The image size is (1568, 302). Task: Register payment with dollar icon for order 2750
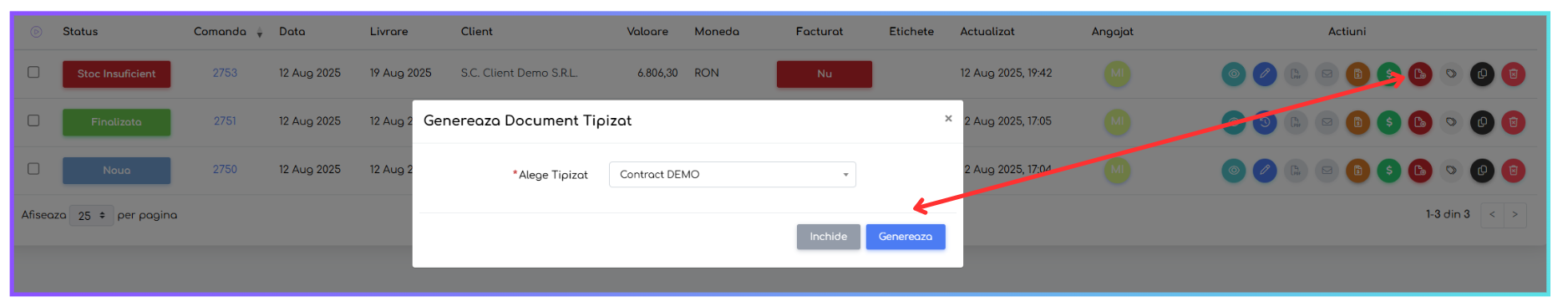1389,171
